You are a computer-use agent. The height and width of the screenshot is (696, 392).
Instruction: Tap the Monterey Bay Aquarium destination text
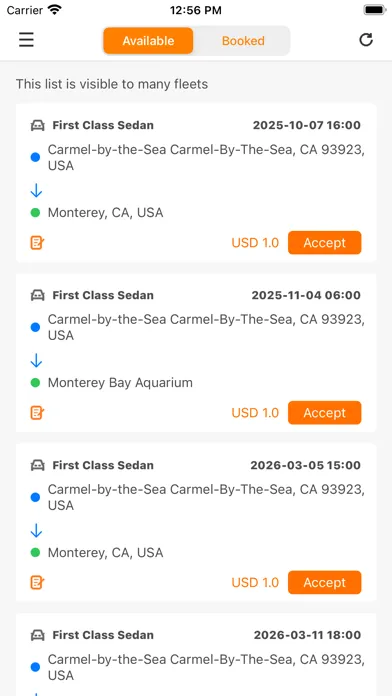[x=120, y=383]
